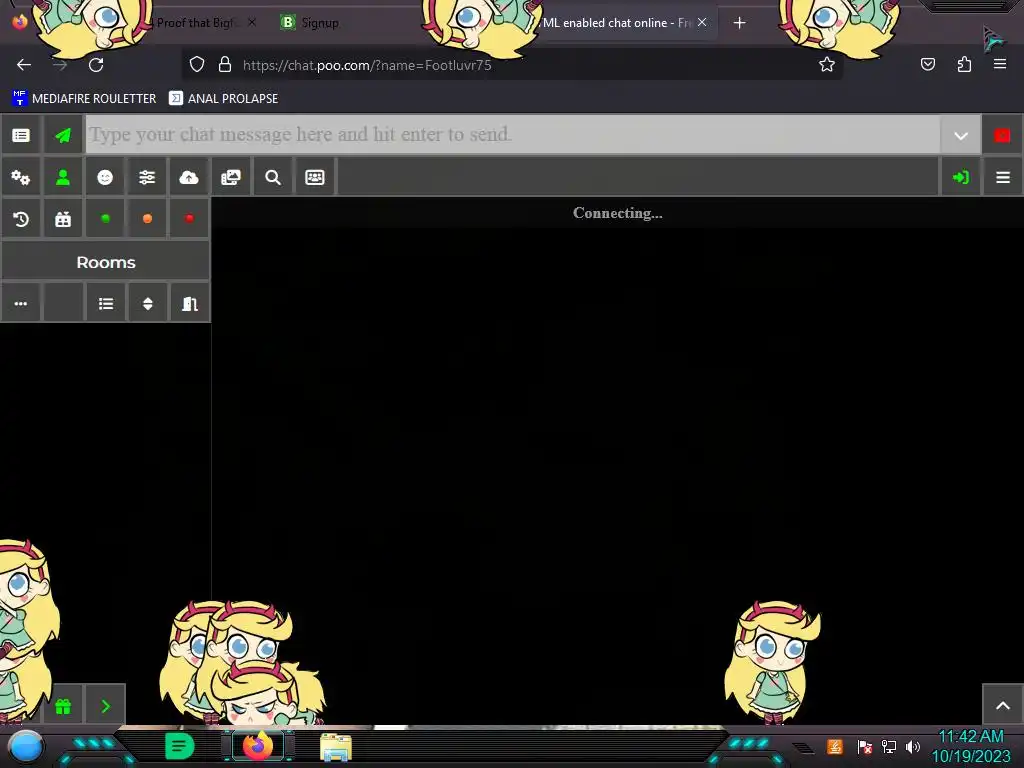
Task: Click the green login arrow icon
Action: pyautogui.click(x=961, y=177)
